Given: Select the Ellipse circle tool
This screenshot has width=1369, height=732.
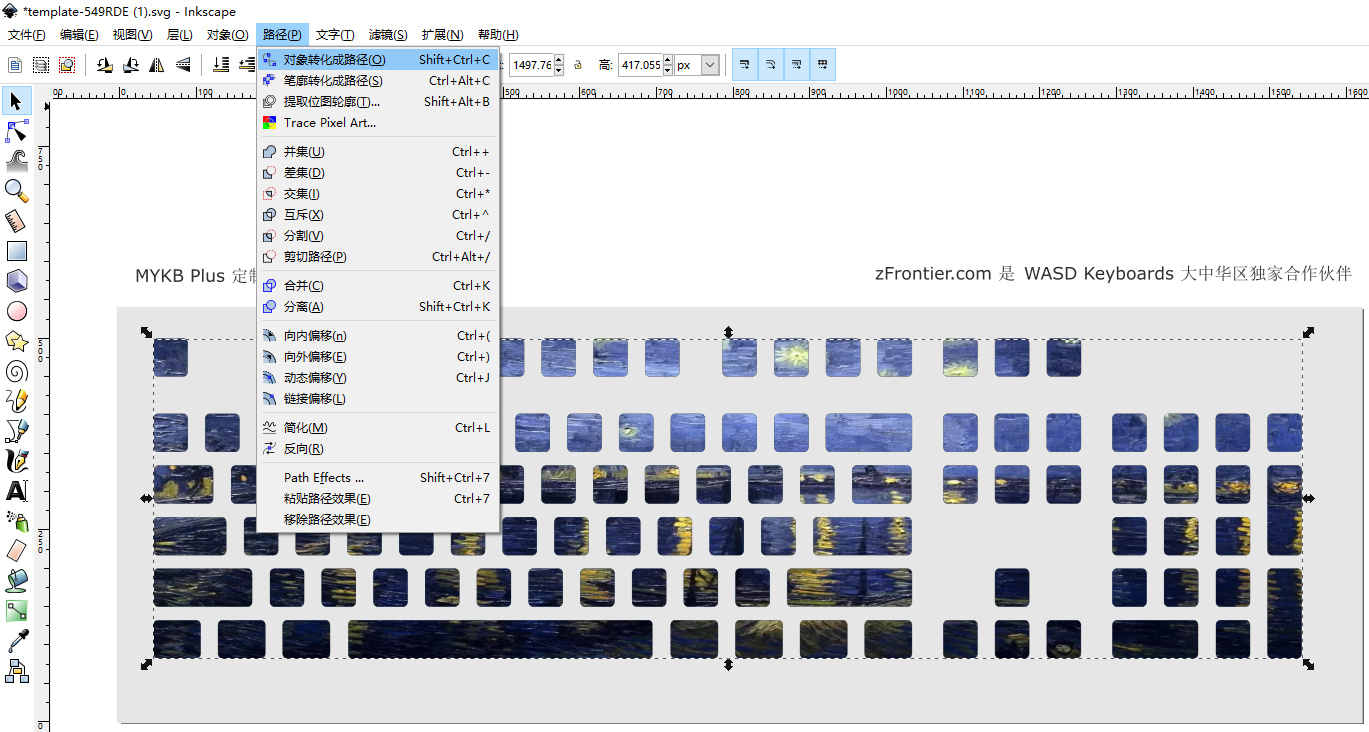Looking at the screenshot, I should (16, 311).
